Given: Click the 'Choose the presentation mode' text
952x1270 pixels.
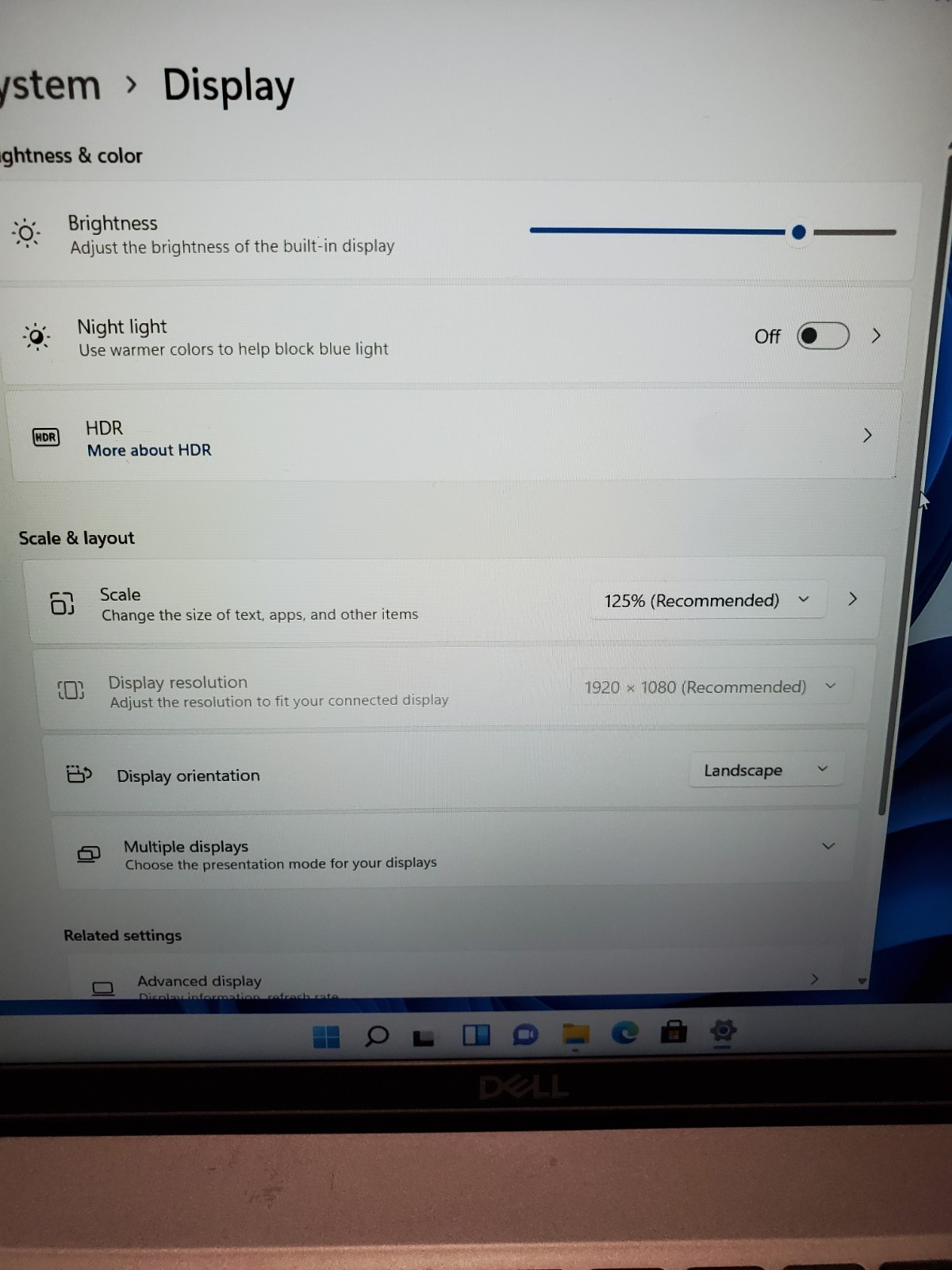Looking at the screenshot, I should point(281,863).
